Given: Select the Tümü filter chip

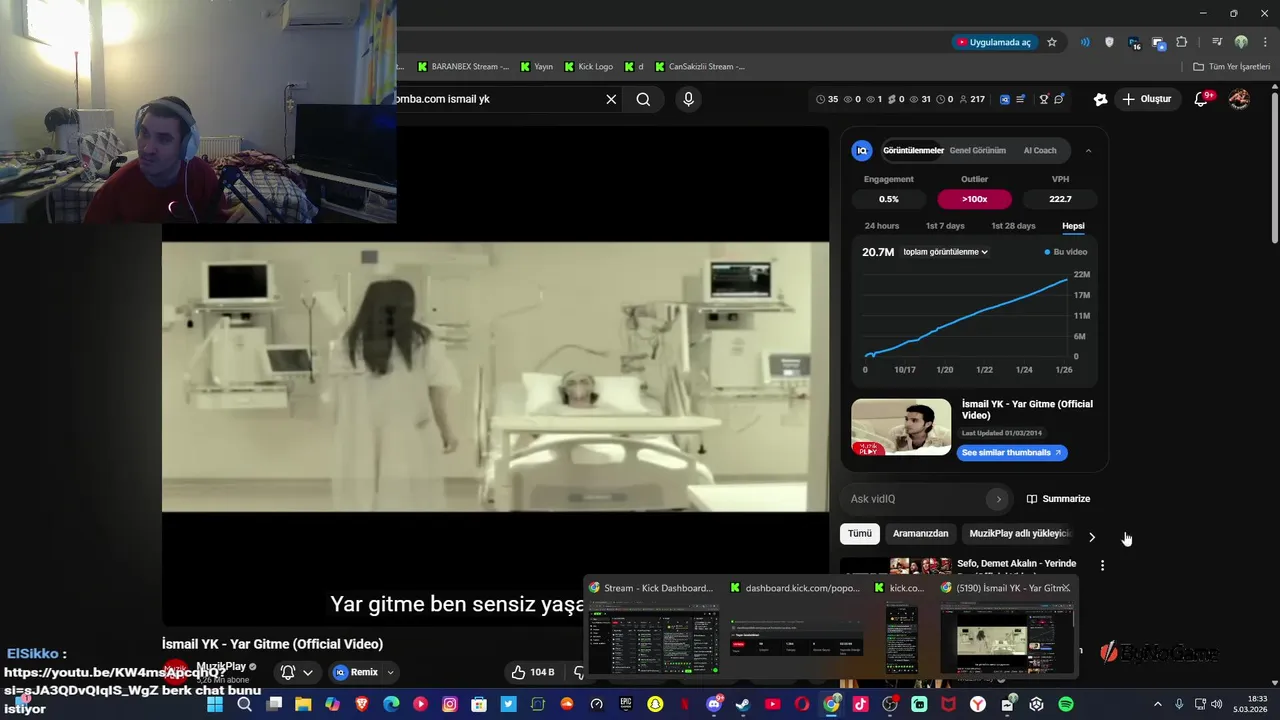Looking at the screenshot, I should (860, 534).
